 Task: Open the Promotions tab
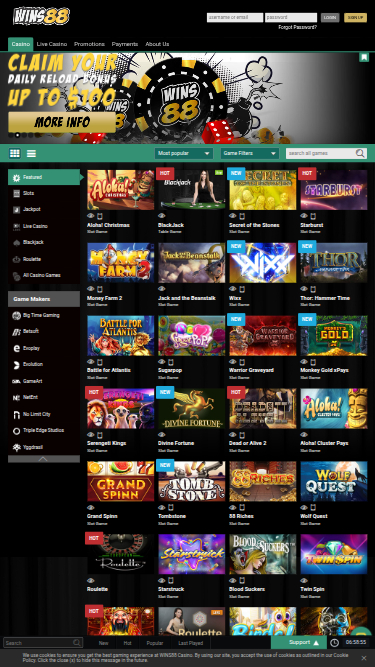pyautogui.click(x=89, y=44)
